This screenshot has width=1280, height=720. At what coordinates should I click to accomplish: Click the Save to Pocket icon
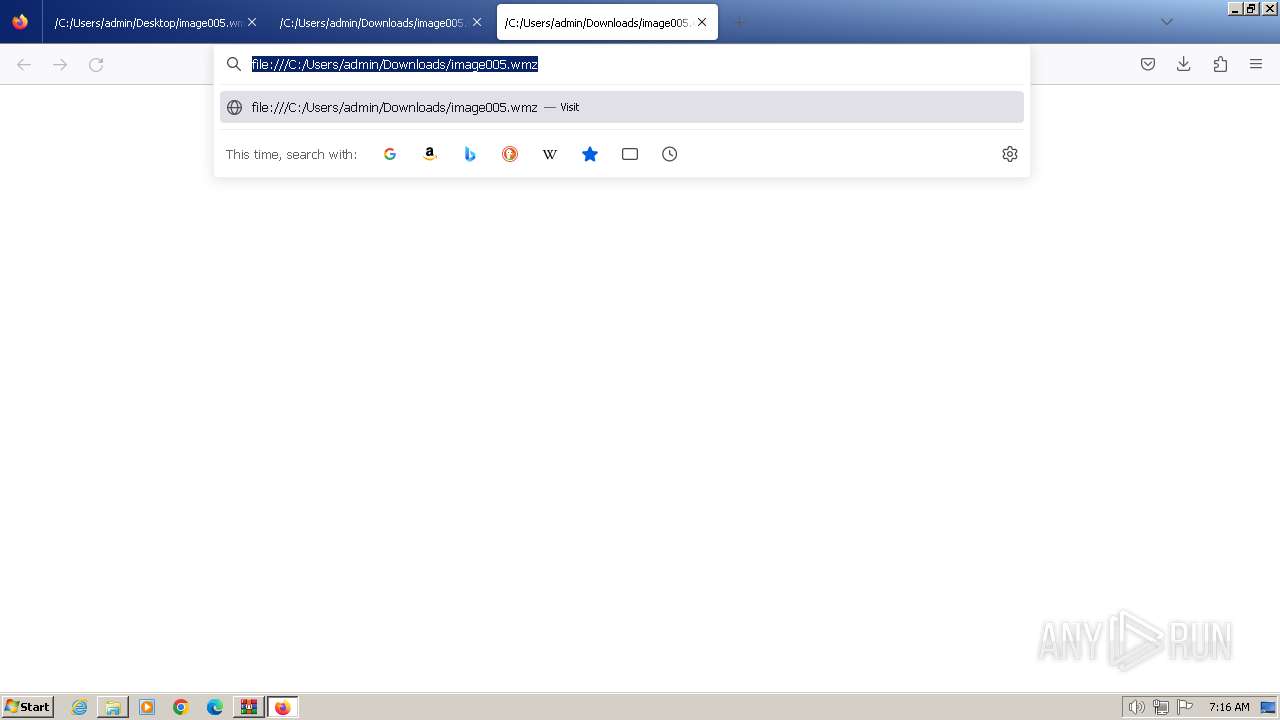[x=1148, y=64]
